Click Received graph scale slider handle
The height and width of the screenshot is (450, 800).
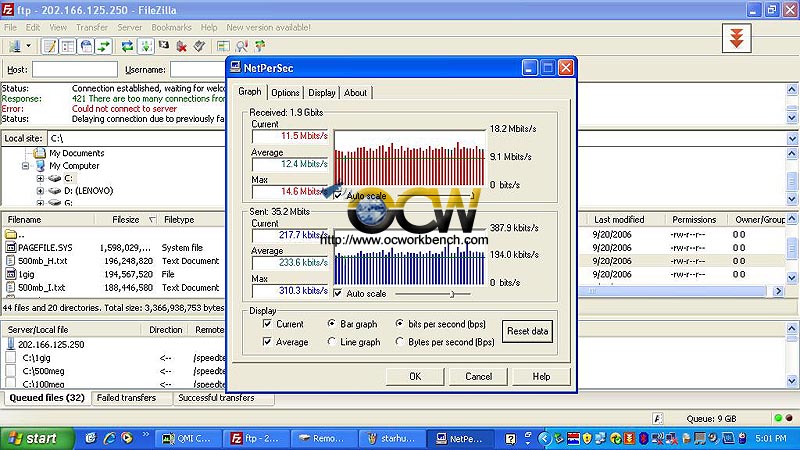[x=472, y=195]
